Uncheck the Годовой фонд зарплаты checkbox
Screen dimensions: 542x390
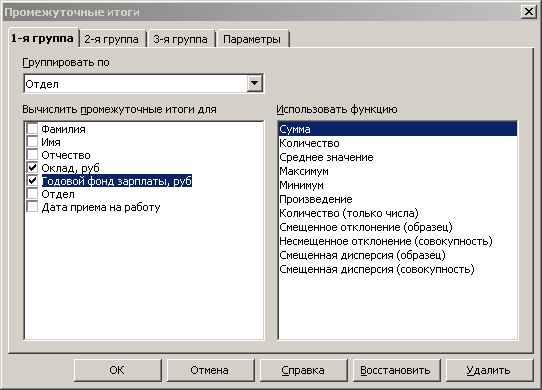click(x=32, y=181)
